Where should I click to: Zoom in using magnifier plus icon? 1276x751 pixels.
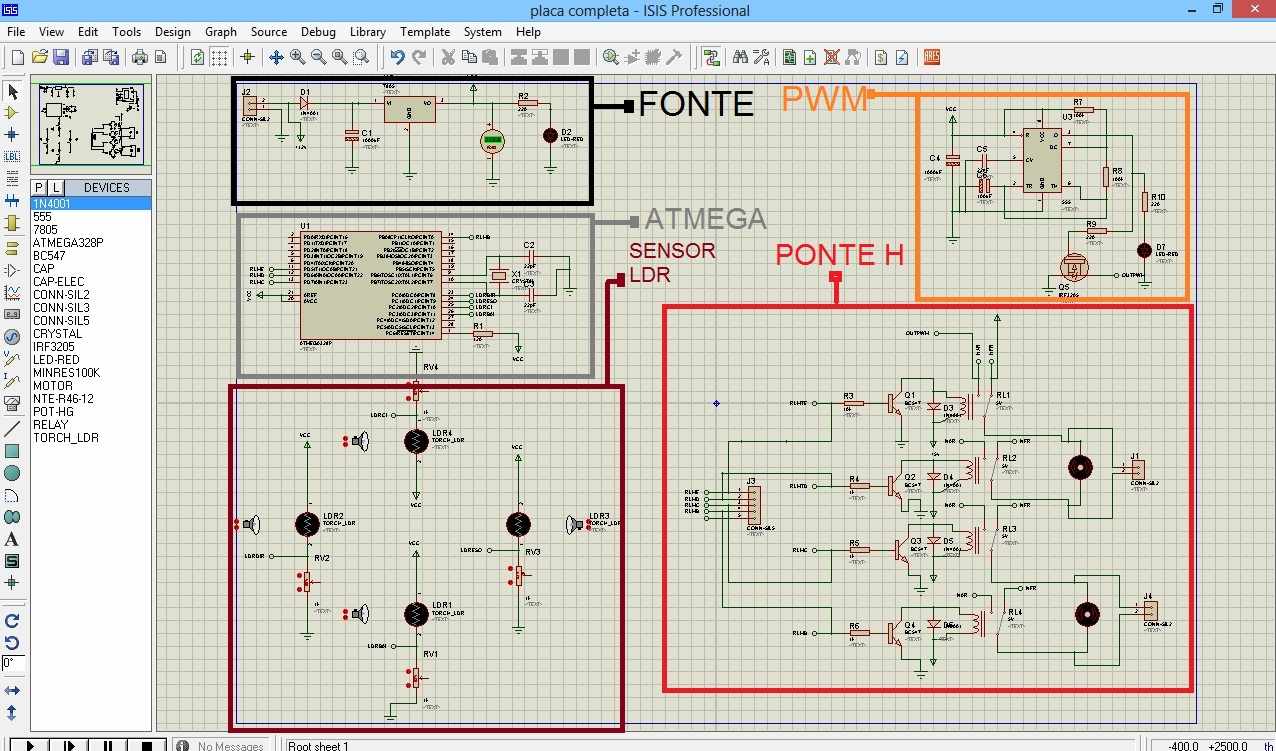297,57
